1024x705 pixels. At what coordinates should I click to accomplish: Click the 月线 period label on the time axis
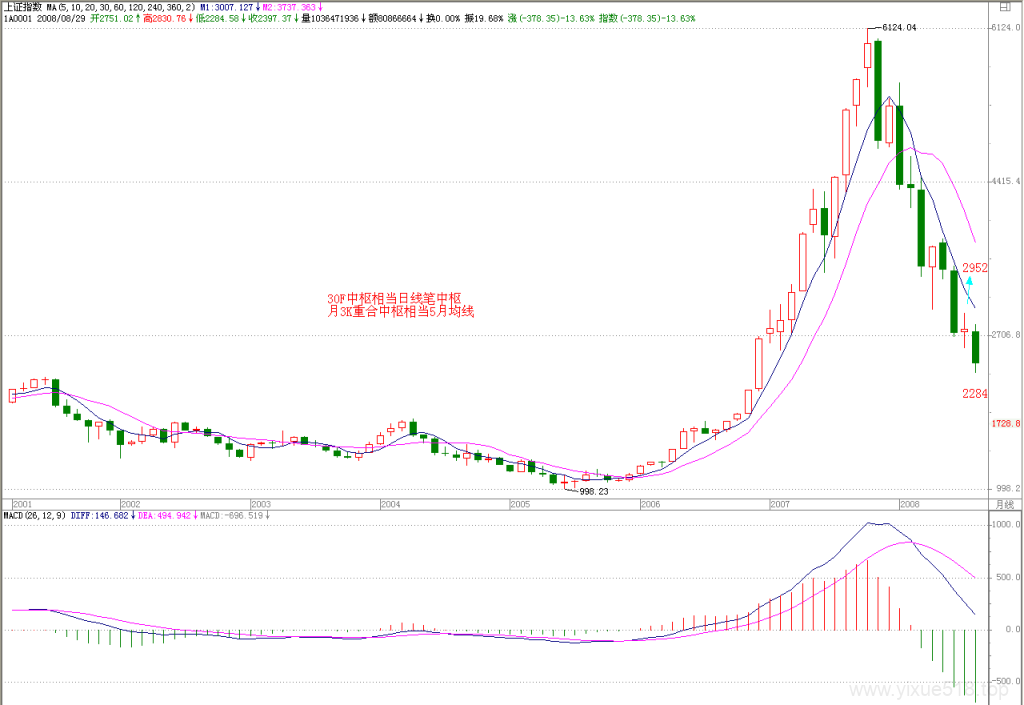click(x=1004, y=505)
